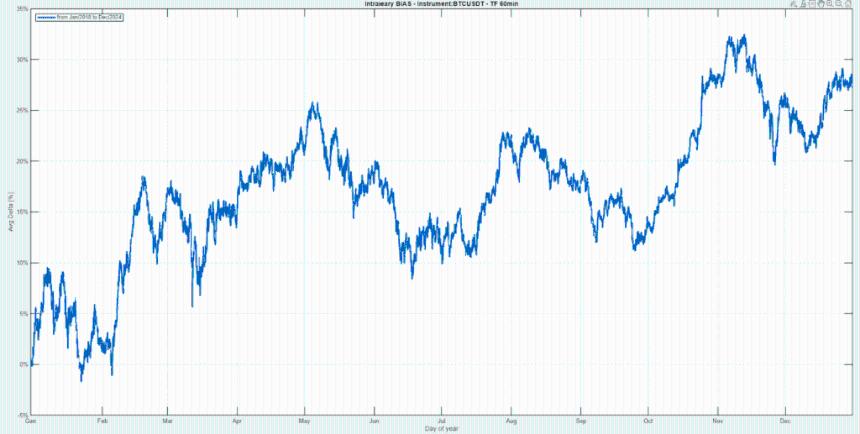Select the Pan hand tool
Screen dimensions: 860x434
tap(820, 4)
